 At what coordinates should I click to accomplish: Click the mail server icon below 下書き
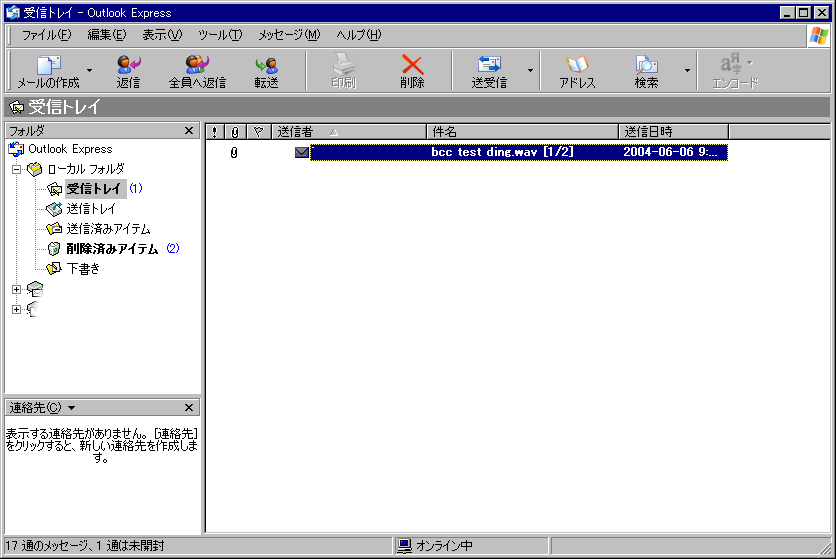click(35, 289)
